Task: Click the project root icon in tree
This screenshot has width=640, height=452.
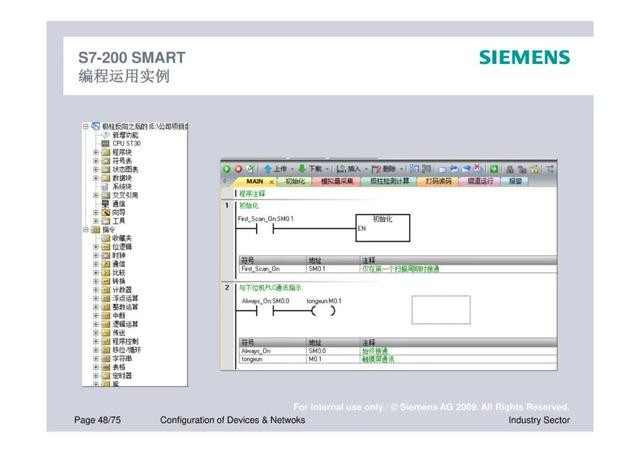Action: (x=96, y=126)
